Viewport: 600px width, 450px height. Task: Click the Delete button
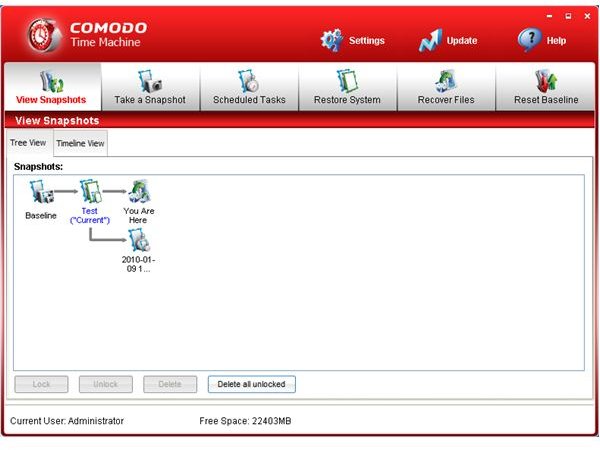170,384
